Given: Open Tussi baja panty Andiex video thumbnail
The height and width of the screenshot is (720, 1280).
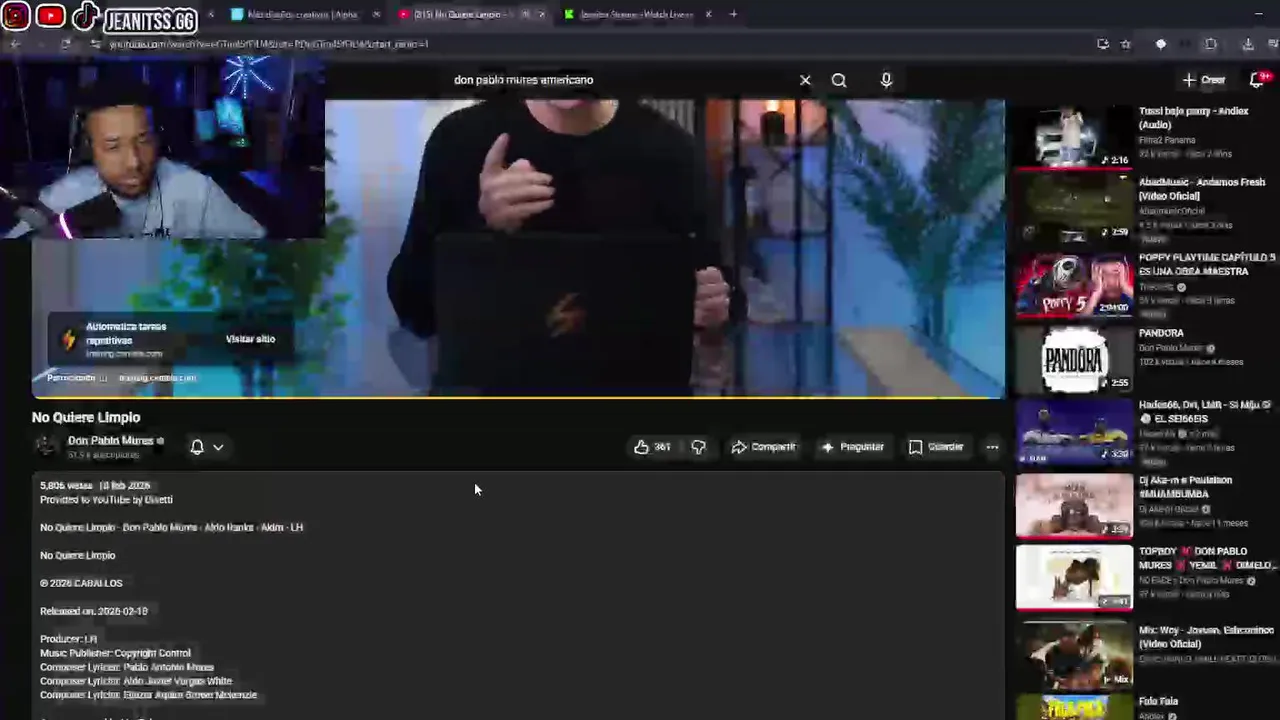Looking at the screenshot, I should (1074, 138).
